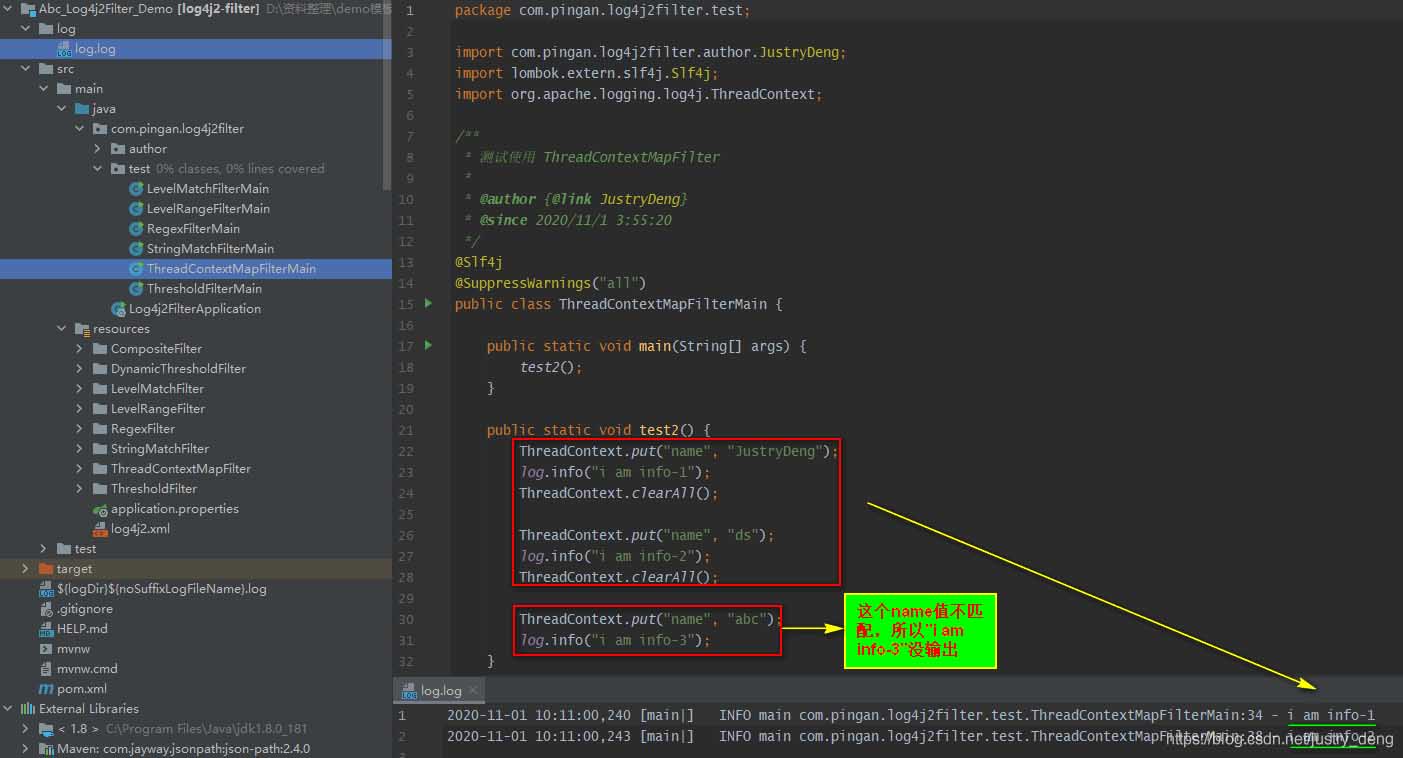The width and height of the screenshot is (1403, 758).
Task: Expand the target folder arrow
Action: coord(26,569)
